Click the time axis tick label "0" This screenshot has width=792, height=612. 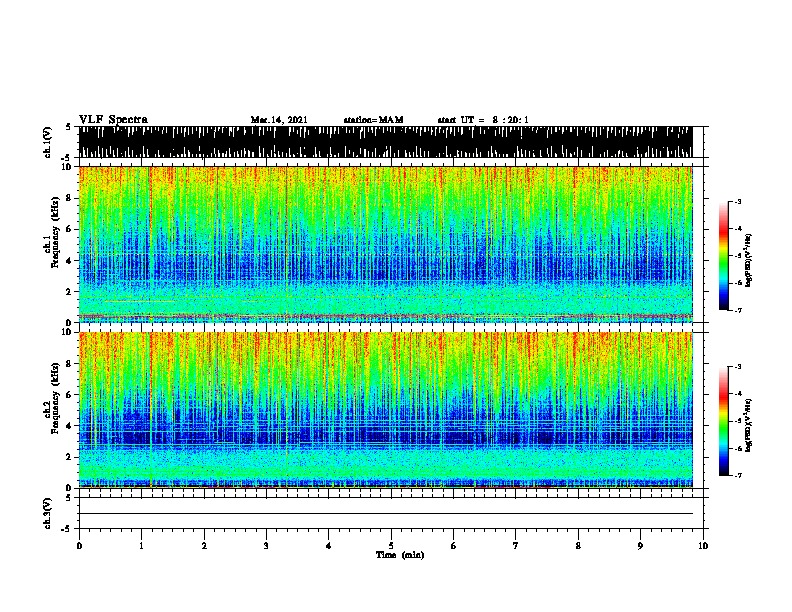79,546
